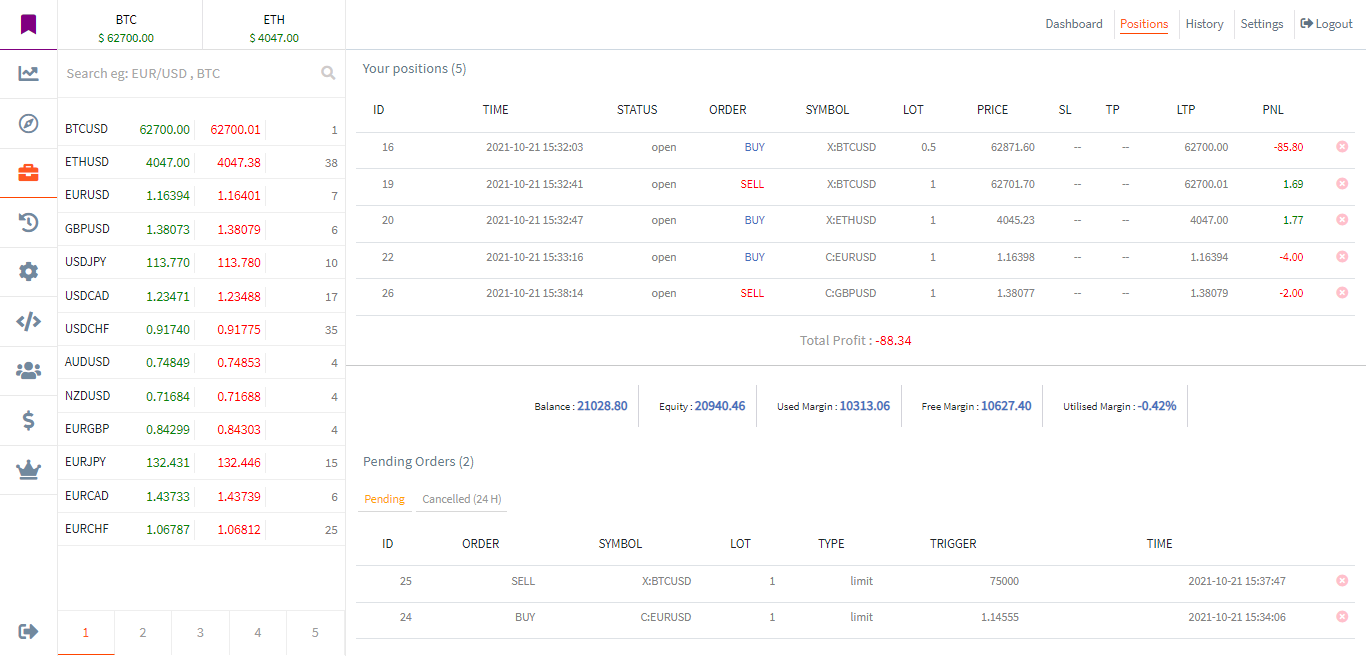1366x656 pixels.
Task: Select BTCUSD in the watchlist
Action: 201,129
